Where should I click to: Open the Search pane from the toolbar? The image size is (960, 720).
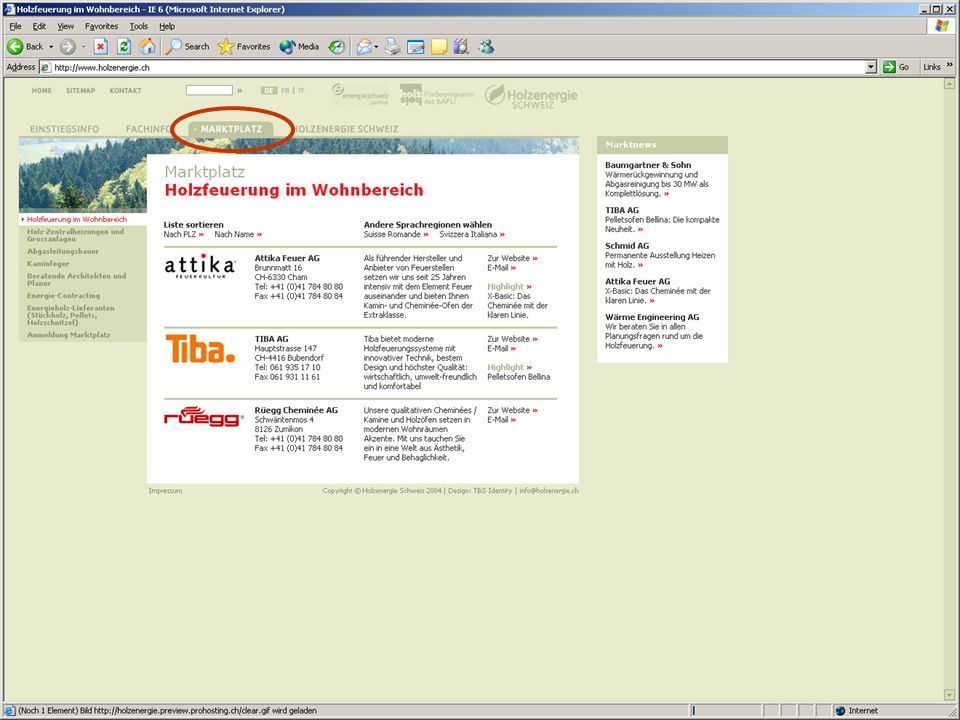pyautogui.click(x=188, y=47)
